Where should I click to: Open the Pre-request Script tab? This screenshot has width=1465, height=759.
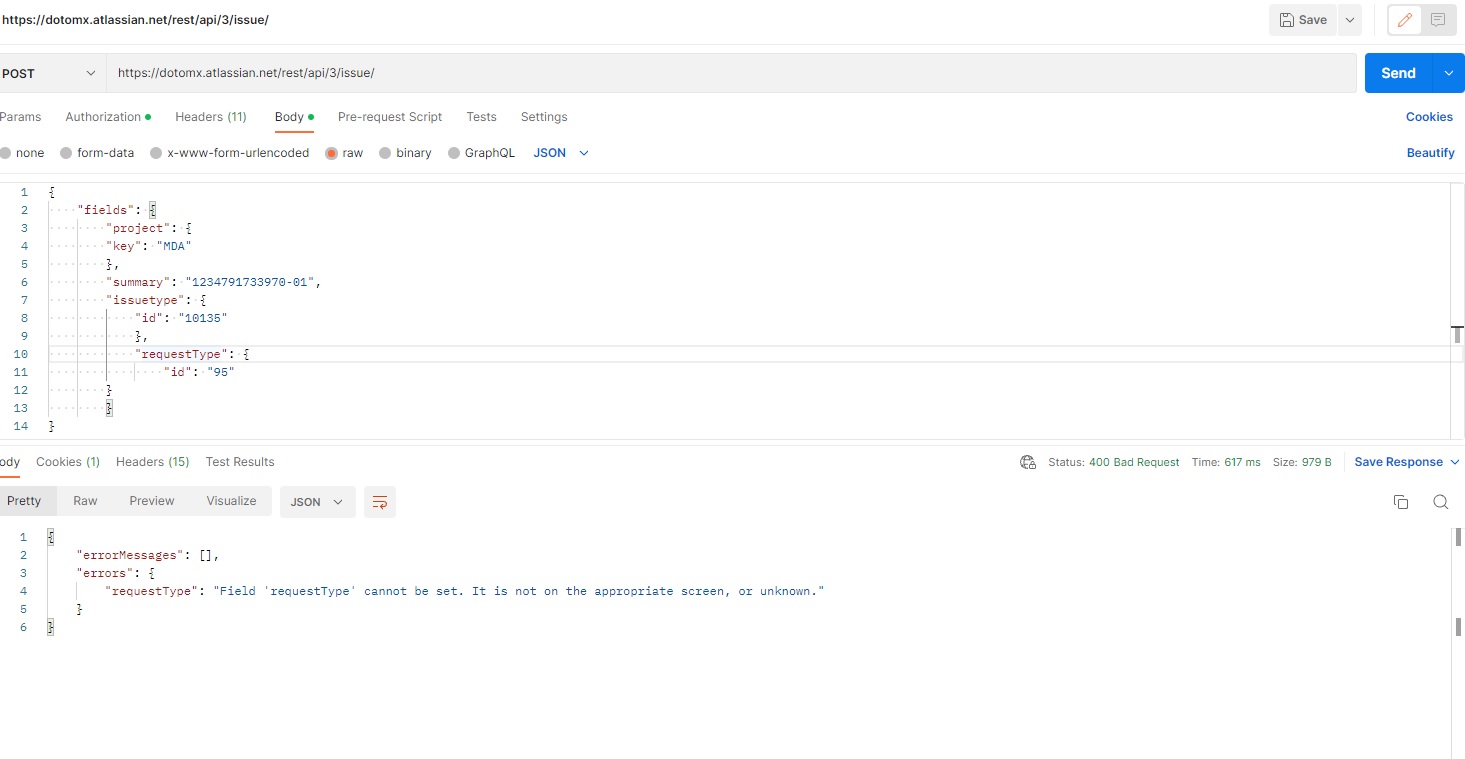(390, 117)
